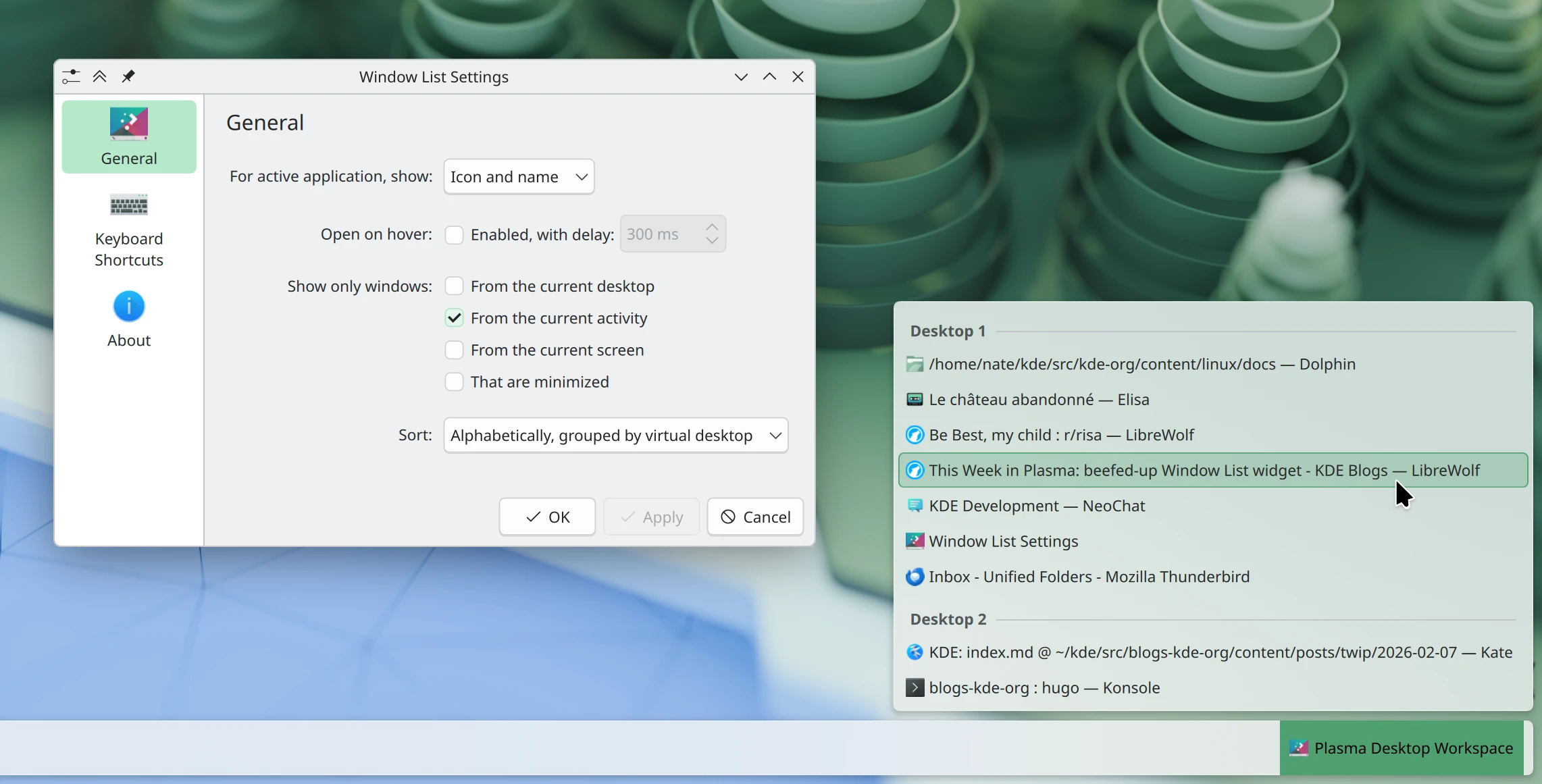This screenshot has width=1542, height=784.
Task: Click the Dolphin icon in the window list
Action: [915, 364]
